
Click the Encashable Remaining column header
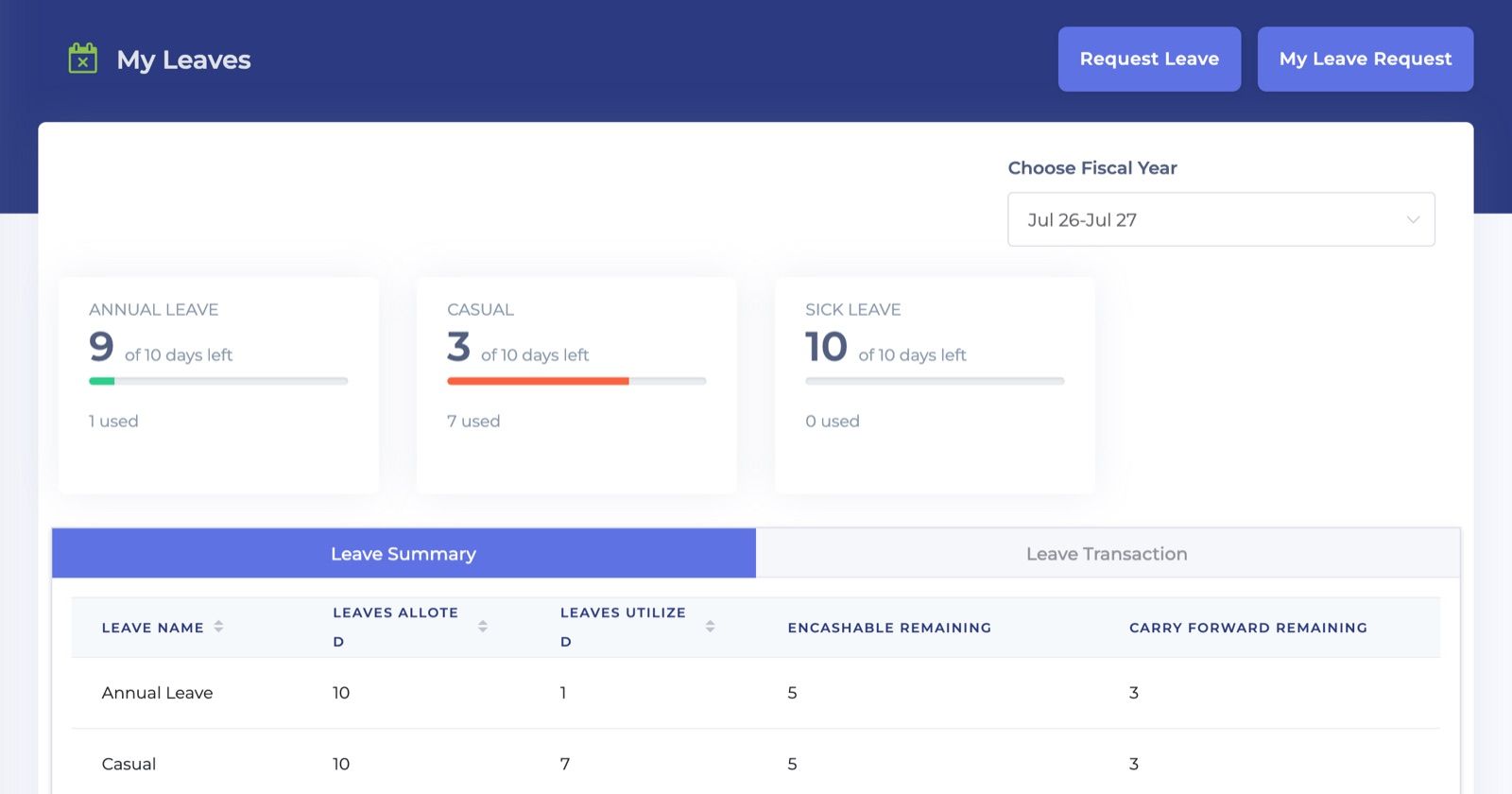tap(889, 628)
